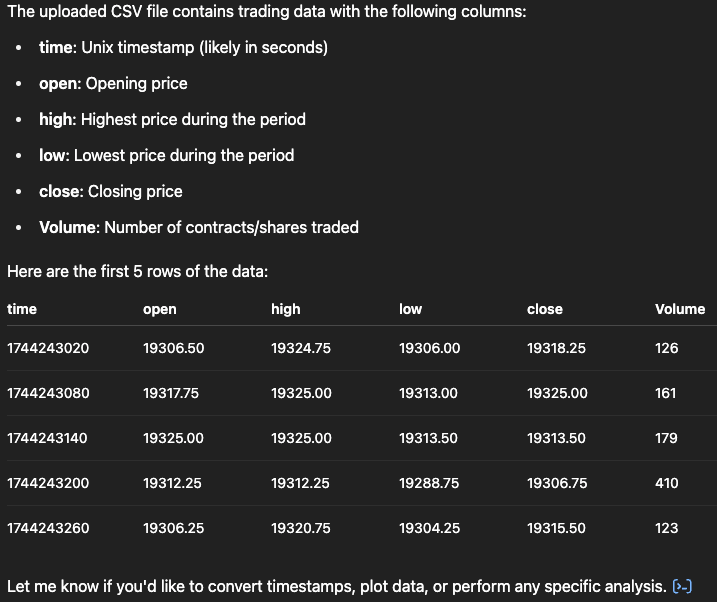
Task: Click the volume cell showing 179
Action: point(666,438)
